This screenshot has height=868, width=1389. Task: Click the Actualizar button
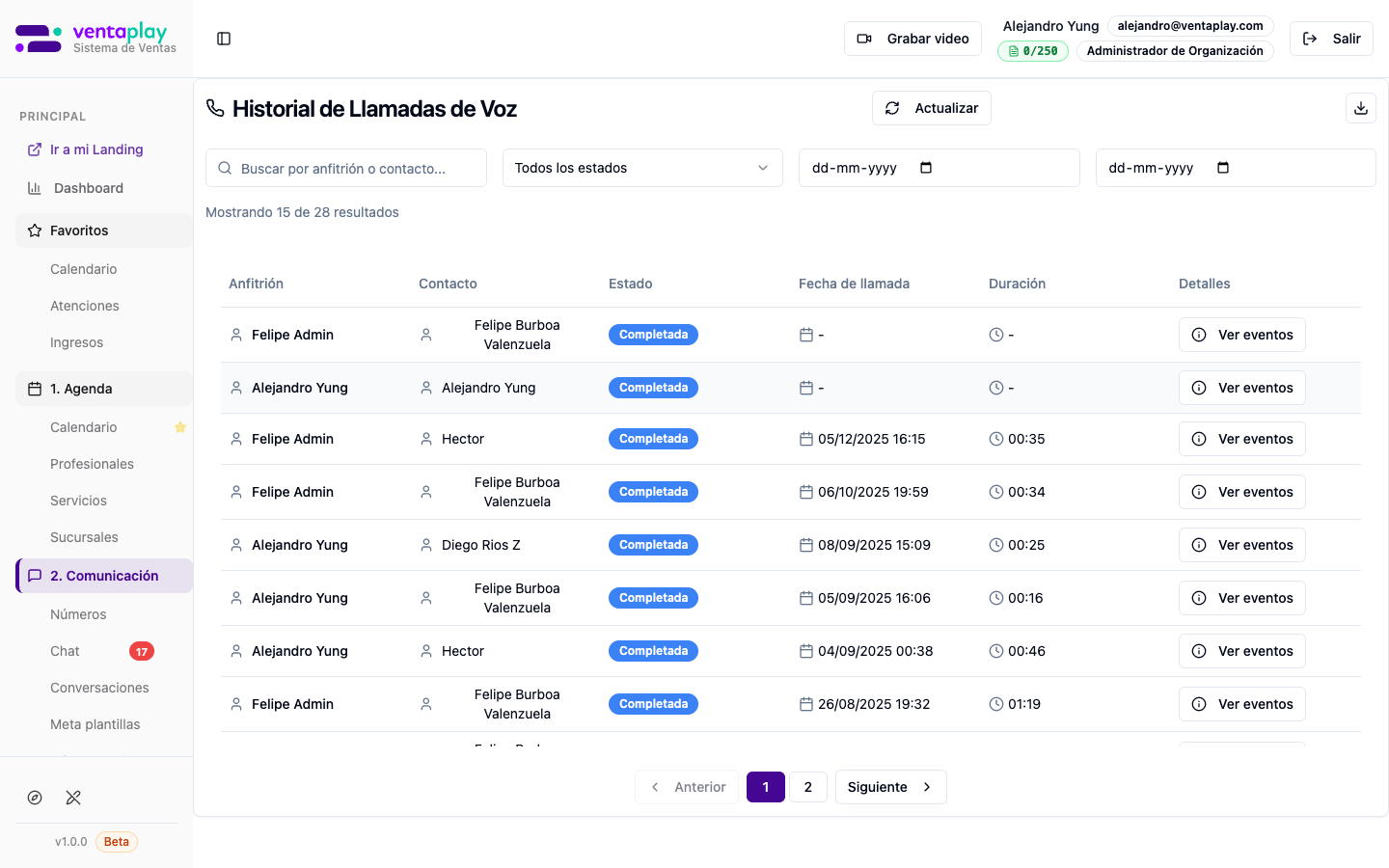click(931, 108)
